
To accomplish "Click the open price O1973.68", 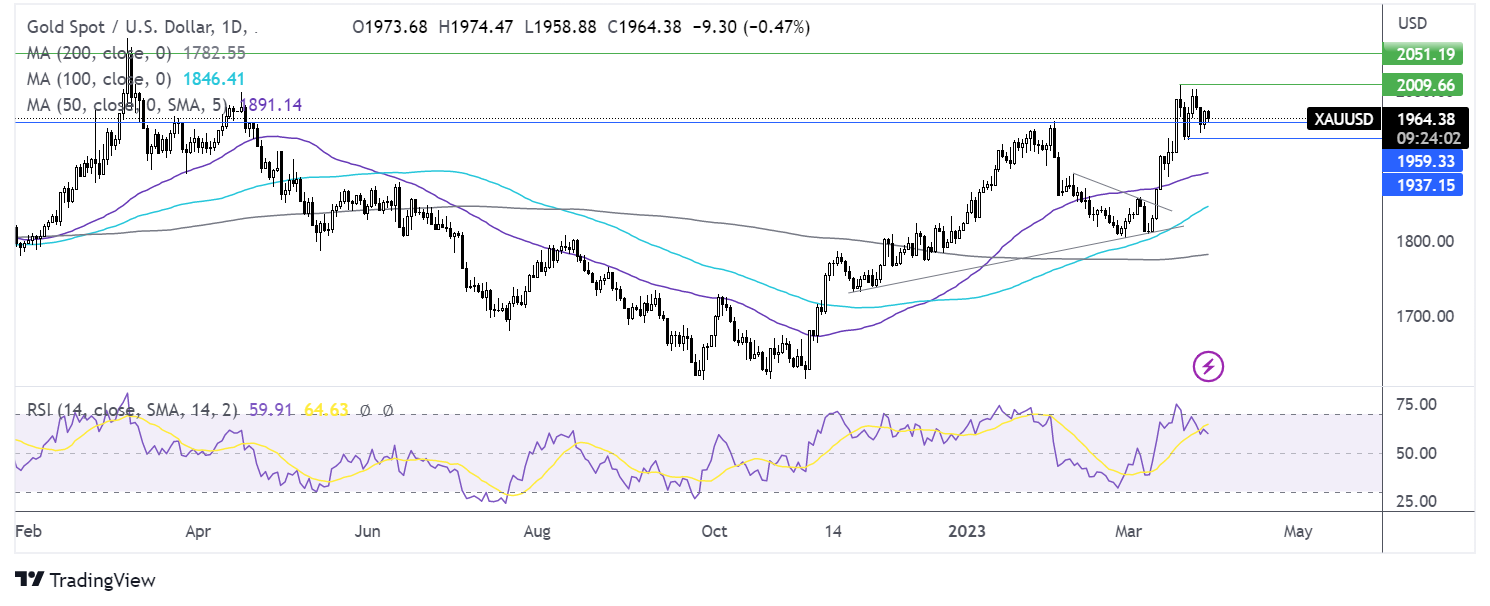I will click(x=391, y=27).
